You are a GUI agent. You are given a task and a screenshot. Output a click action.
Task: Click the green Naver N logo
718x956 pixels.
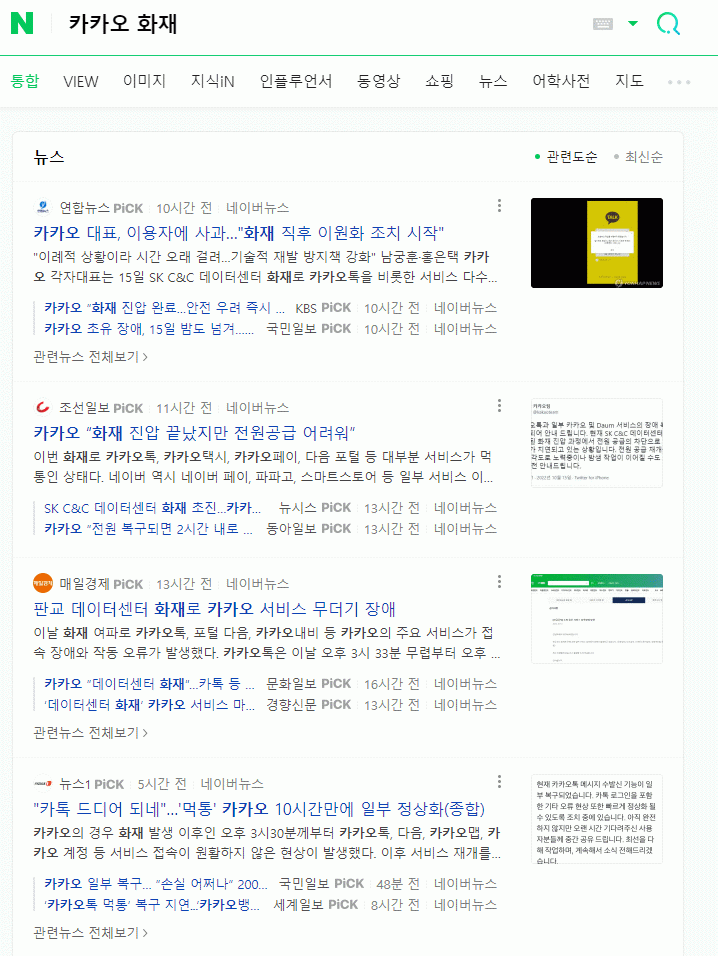pos(22,23)
